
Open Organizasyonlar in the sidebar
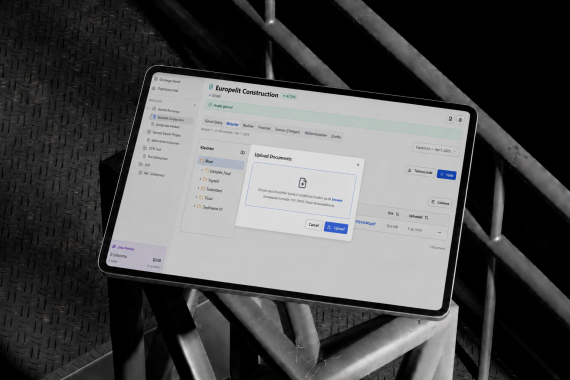click(165, 89)
